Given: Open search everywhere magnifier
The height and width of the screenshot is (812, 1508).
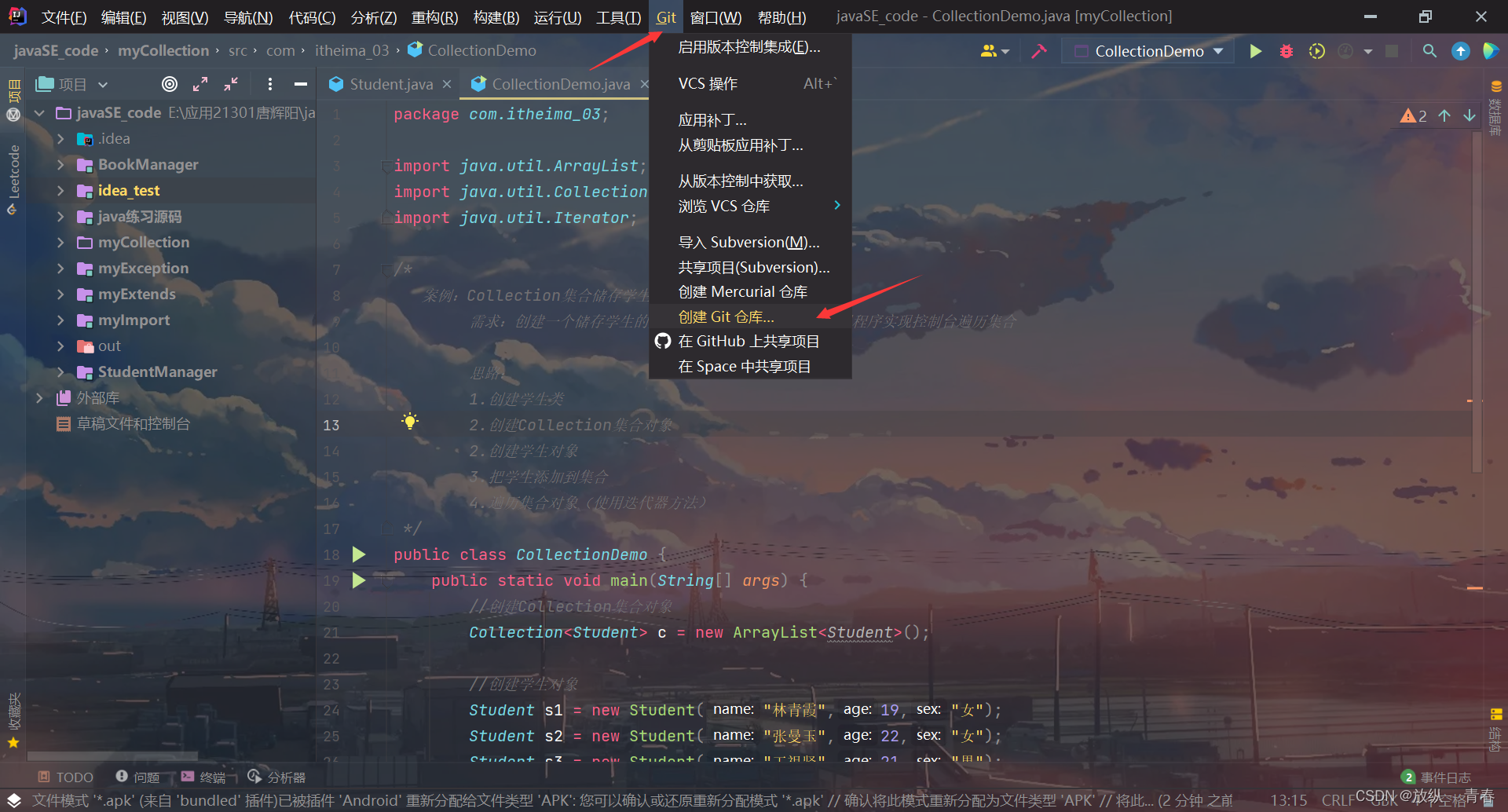Looking at the screenshot, I should coord(1429,51).
